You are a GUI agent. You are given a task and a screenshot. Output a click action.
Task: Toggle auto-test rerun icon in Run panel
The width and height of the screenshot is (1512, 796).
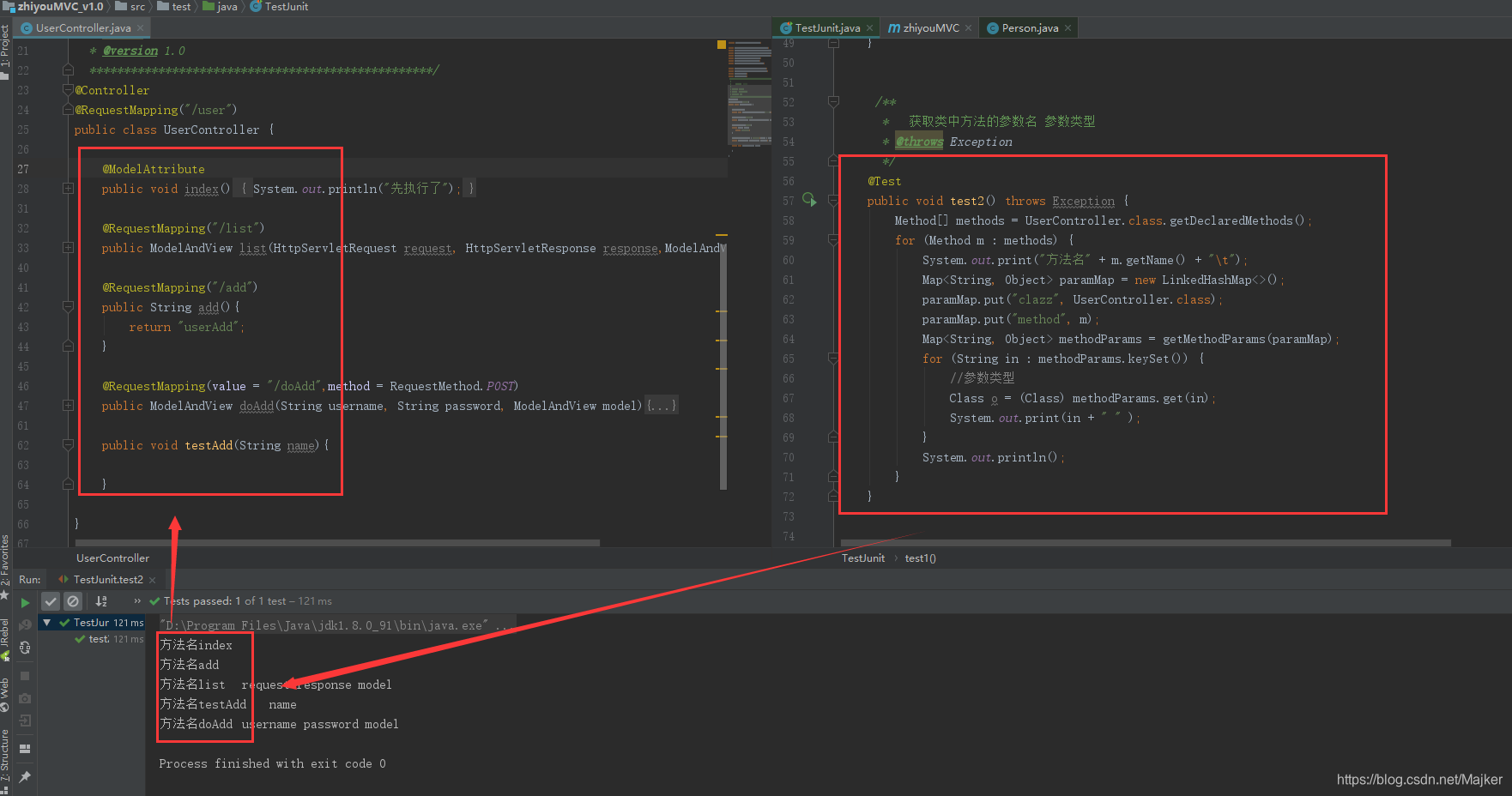(25, 647)
